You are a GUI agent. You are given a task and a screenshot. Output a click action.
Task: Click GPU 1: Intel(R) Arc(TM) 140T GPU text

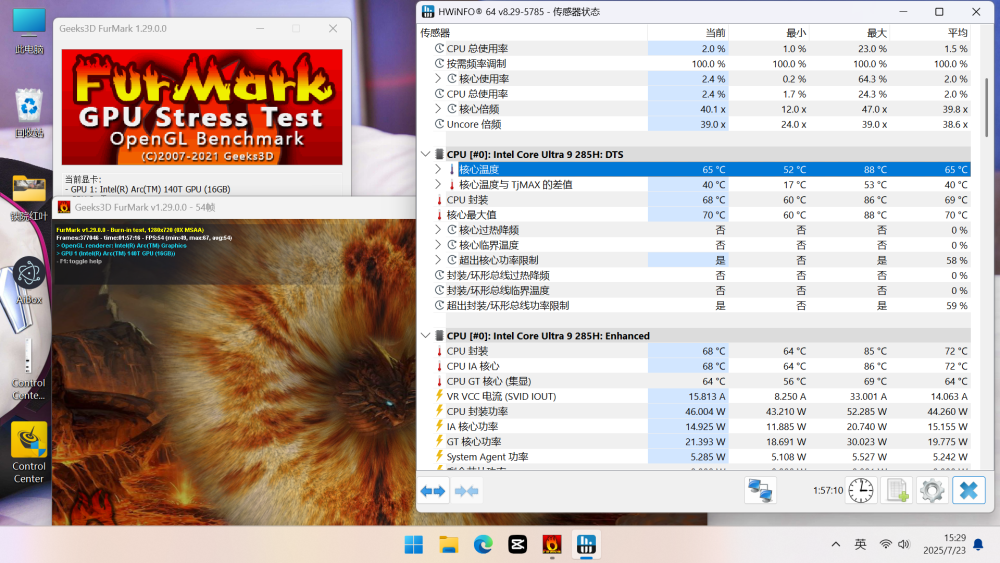150,189
